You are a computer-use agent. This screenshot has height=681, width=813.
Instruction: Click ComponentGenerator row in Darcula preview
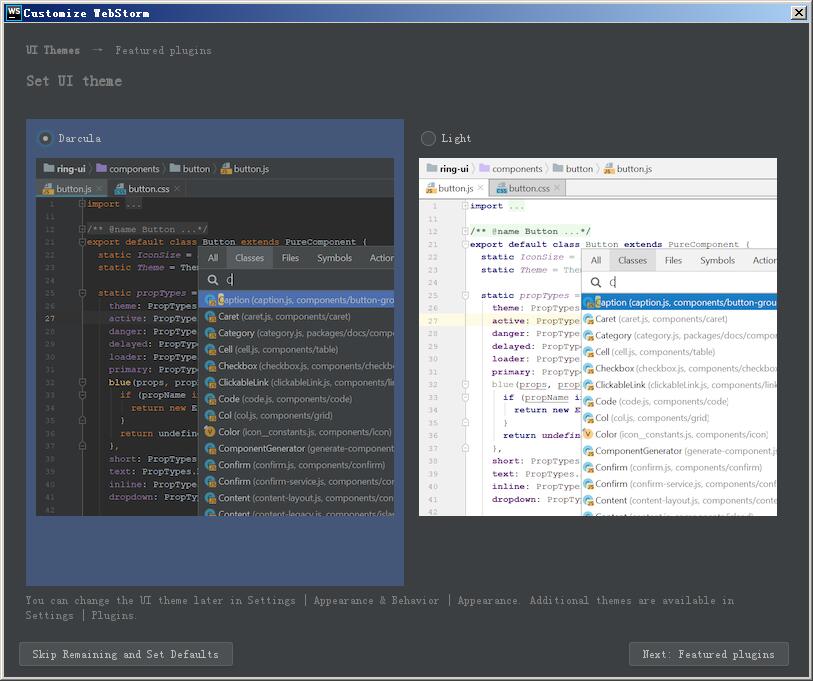(x=297, y=449)
